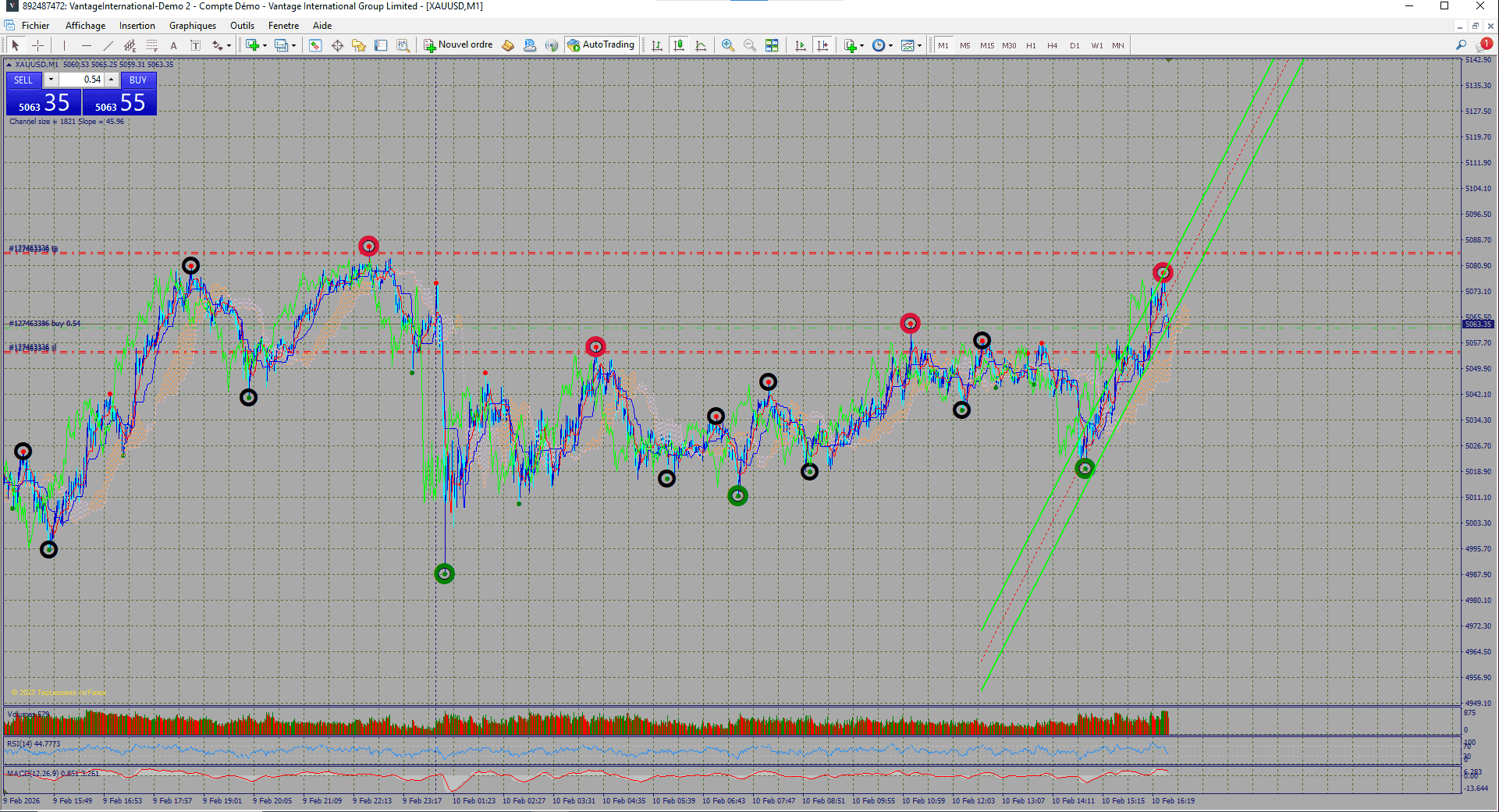Click the lot volume field showing 0.54
1499x812 pixels.
pyautogui.click(x=81, y=80)
